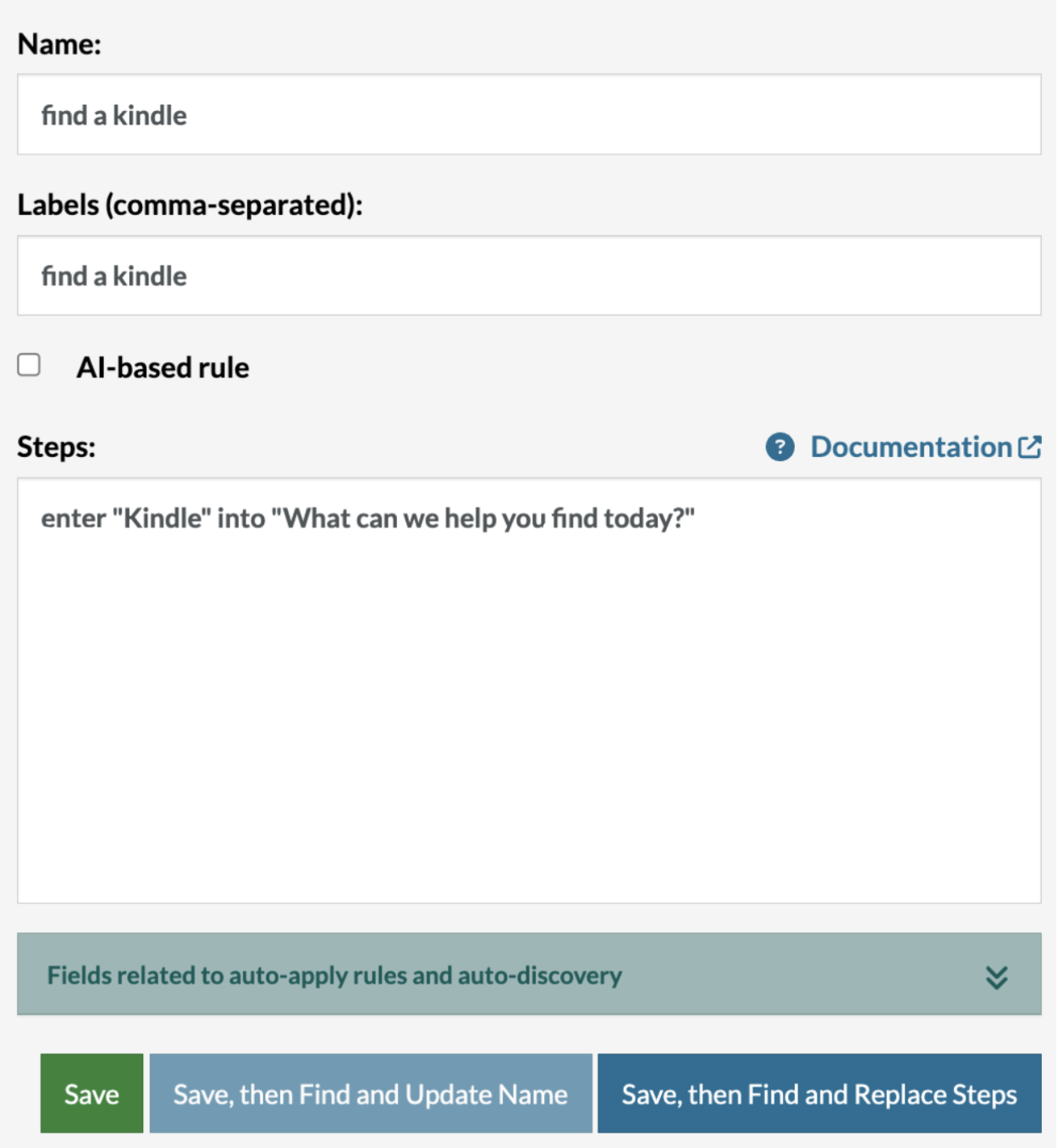Enable the AI-based rule checkbox
The image size is (1058, 1148).
click(30, 365)
